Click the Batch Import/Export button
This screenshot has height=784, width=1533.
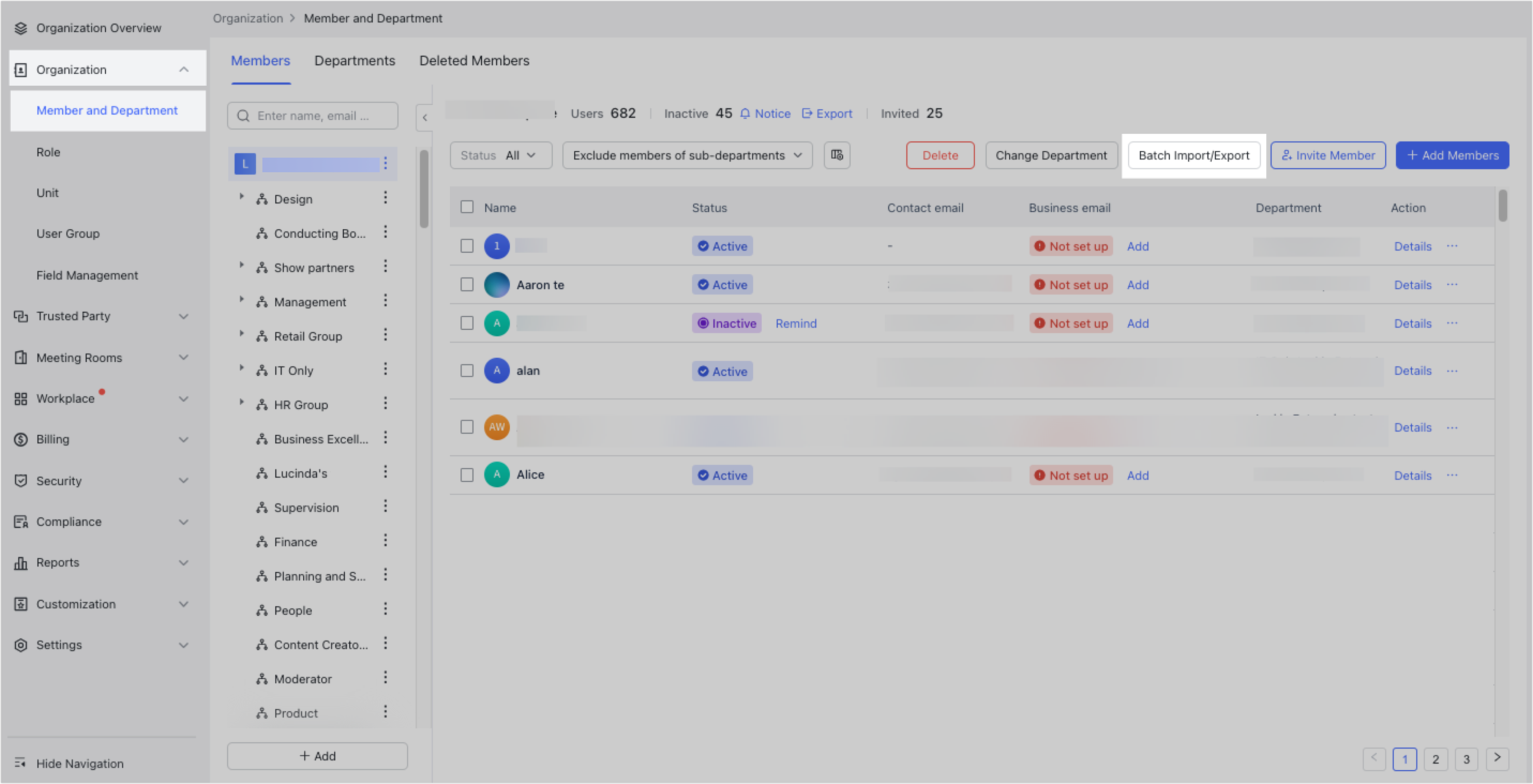[x=1194, y=155]
